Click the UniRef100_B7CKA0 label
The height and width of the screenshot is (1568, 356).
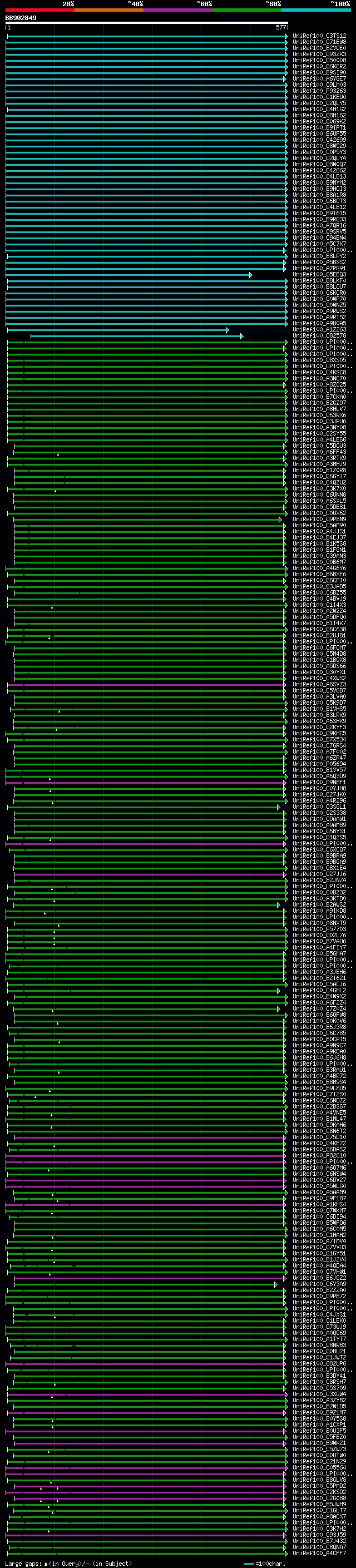coord(319,397)
